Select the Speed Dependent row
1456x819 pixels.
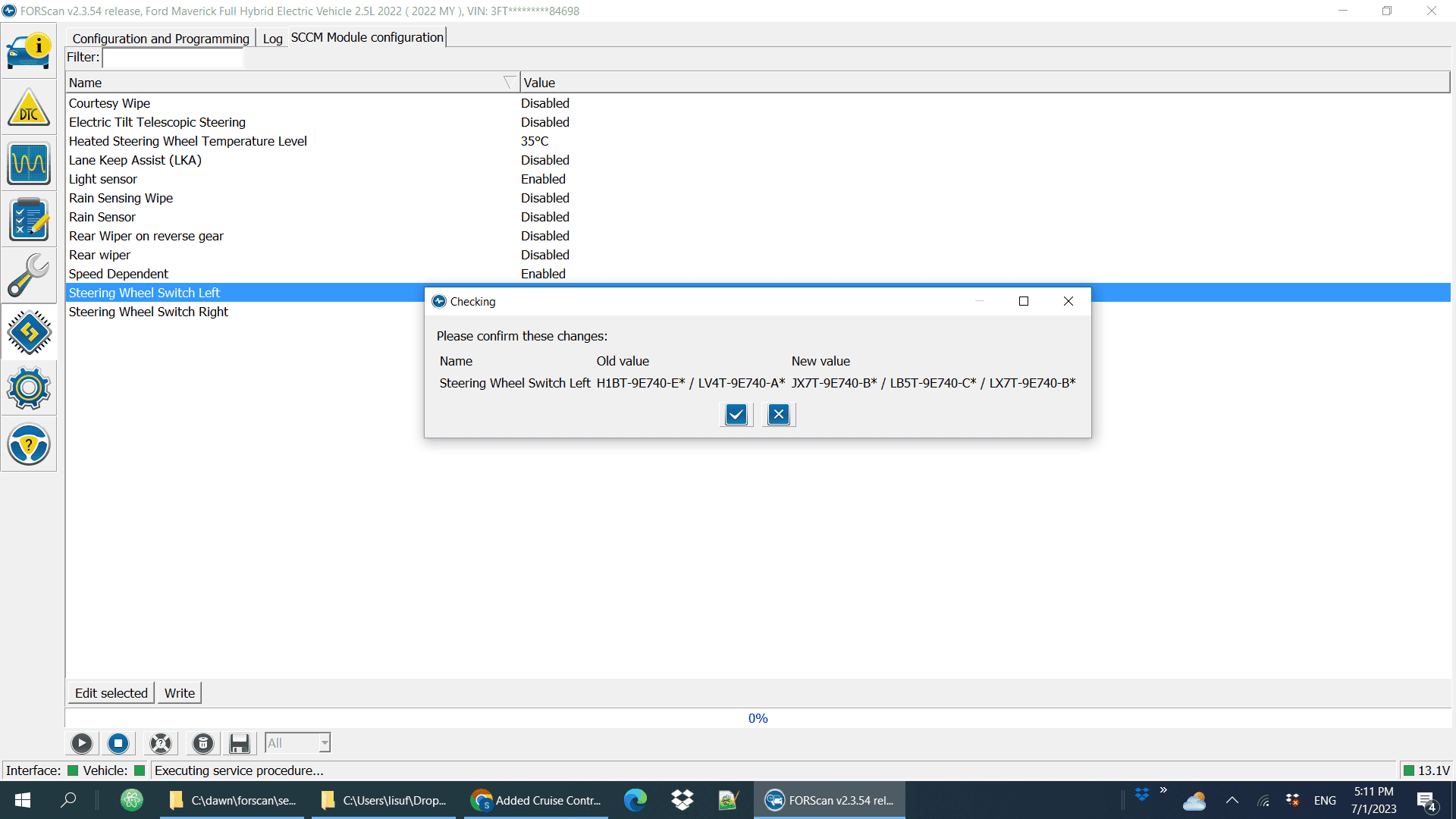coord(758,274)
